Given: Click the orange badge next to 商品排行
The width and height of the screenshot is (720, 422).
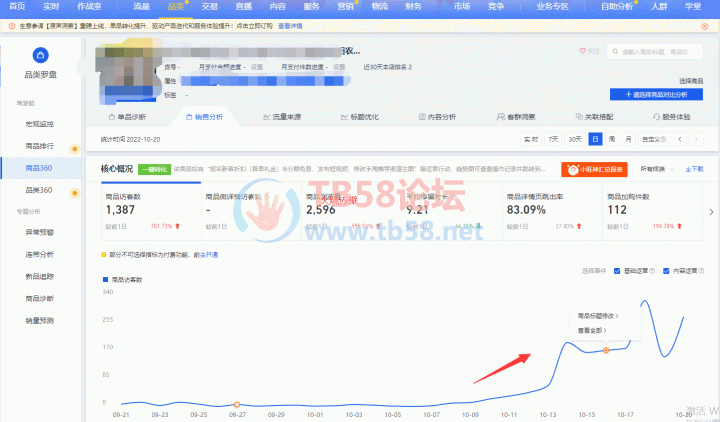Looking at the screenshot, I should [74, 146].
